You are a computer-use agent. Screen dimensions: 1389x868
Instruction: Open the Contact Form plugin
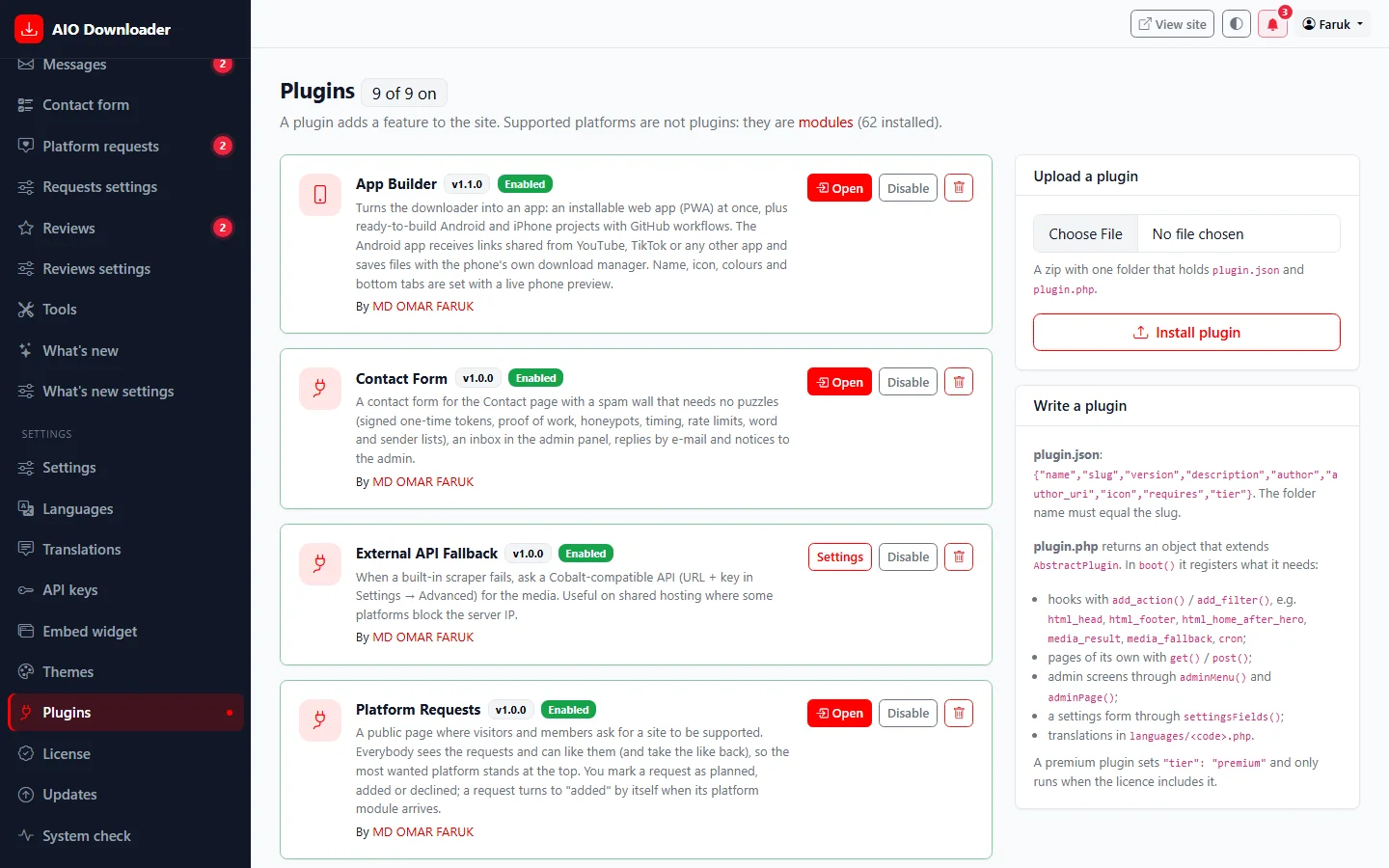point(839,382)
